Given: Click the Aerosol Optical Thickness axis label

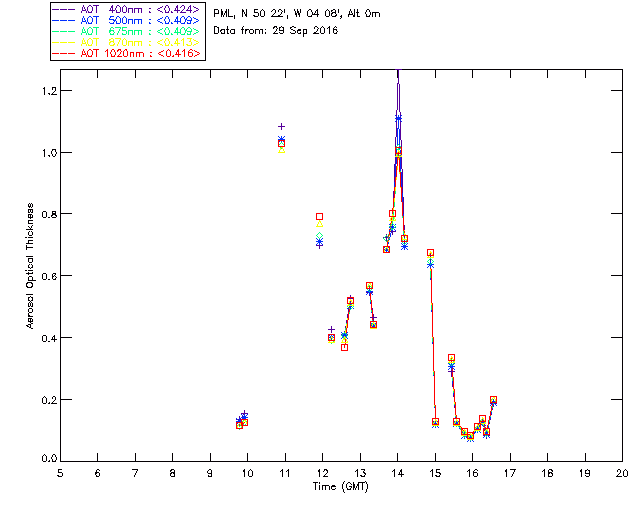Looking at the screenshot, I should (29, 266).
